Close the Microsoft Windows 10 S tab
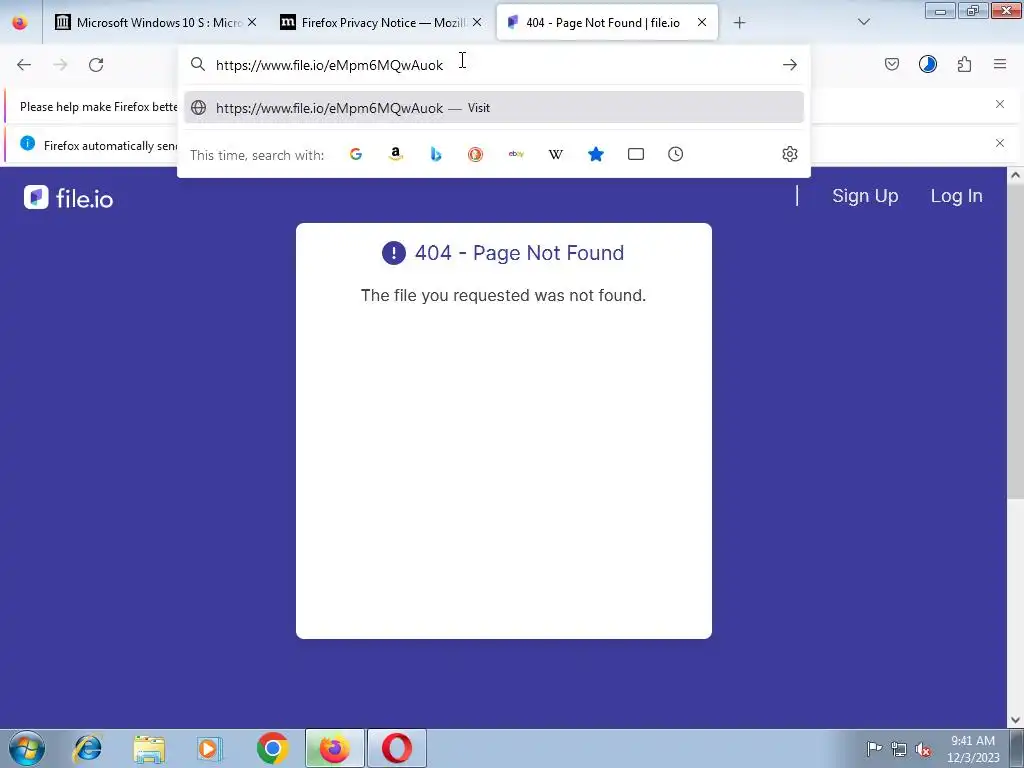 tap(252, 22)
